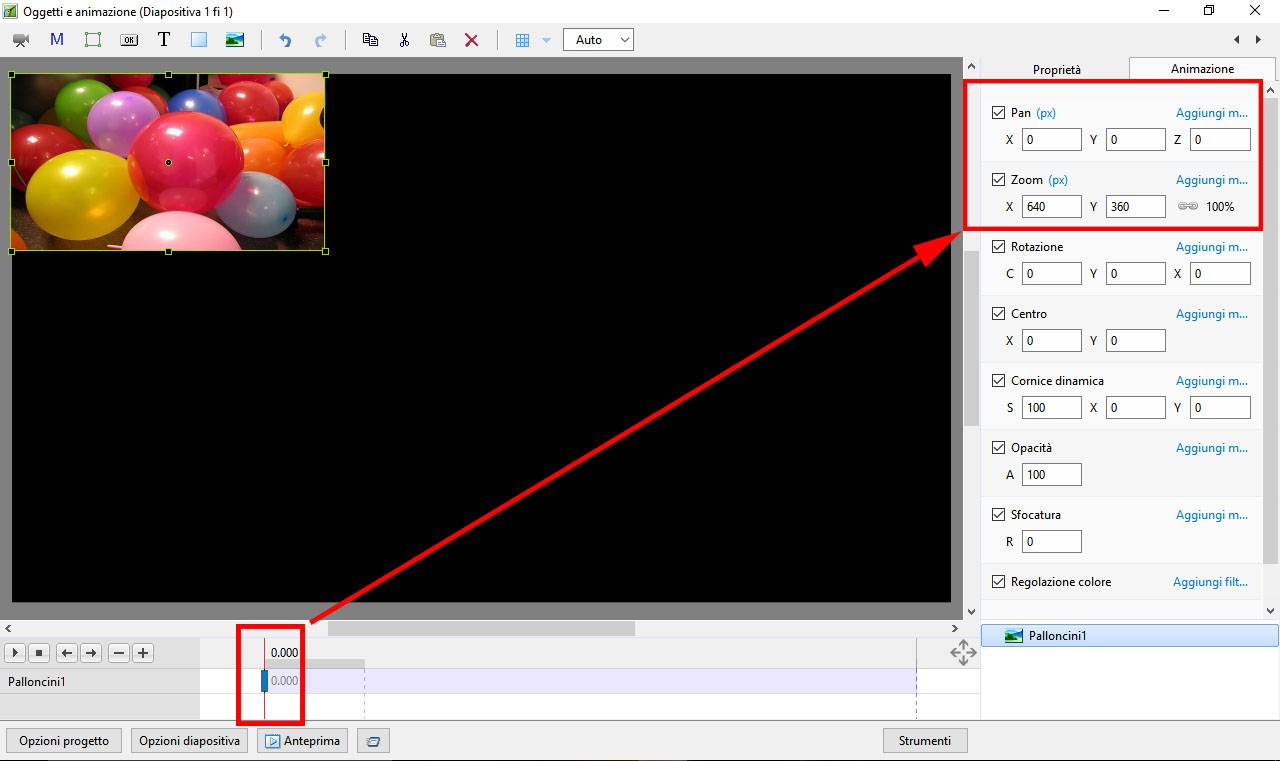Add an image object from toolbar
This screenshot has width=1280, height=761.
(x=235, y=40)
